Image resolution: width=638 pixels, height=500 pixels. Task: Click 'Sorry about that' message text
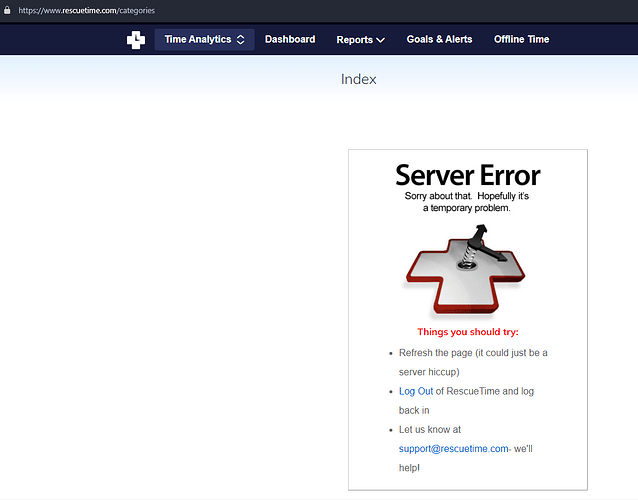(467, 202)
